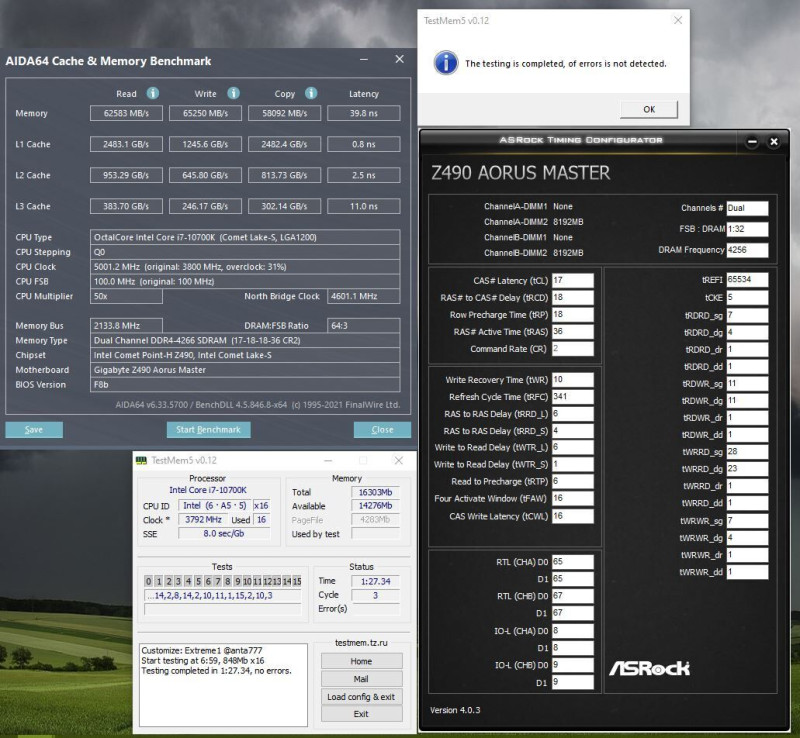Click the tRRD_L value field

tap(572, 414)
